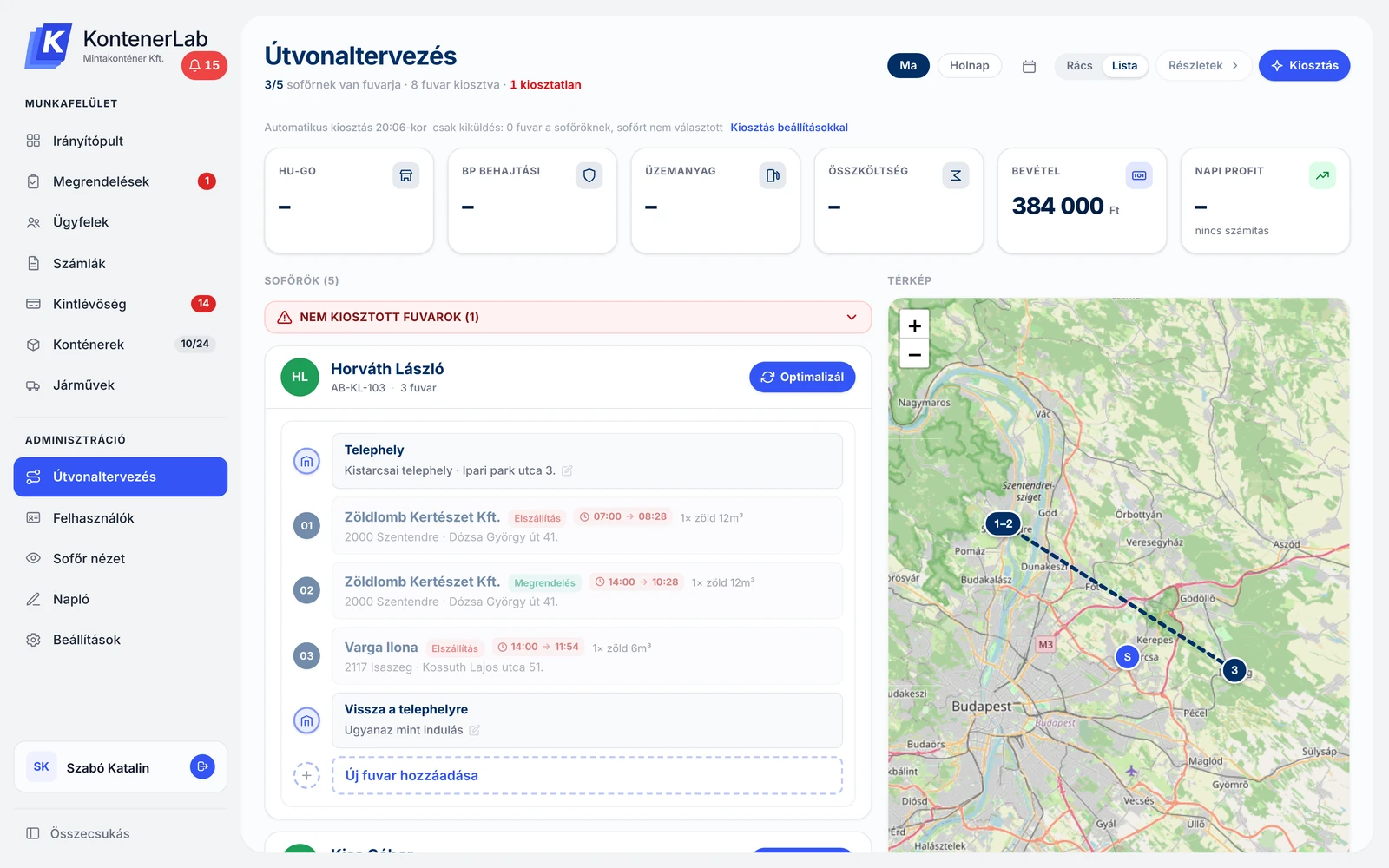Viewport: 1389px width, 868px height.
Task: Select the Varga Ilona stop card
Action: pos(587,656)
